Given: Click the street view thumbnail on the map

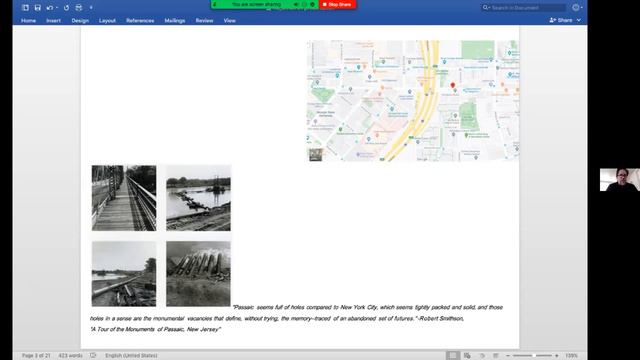Looking at the screenshot, I should [x=315, y=155].
